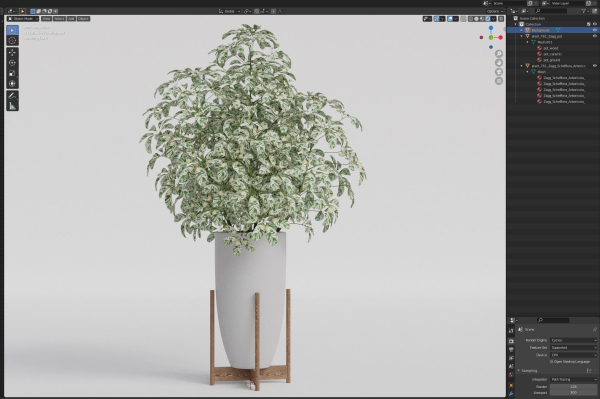The height and width of the screenshot is (399, 600).
Task: Open the viewport Object menu
Action: click(x=83, y=19)
